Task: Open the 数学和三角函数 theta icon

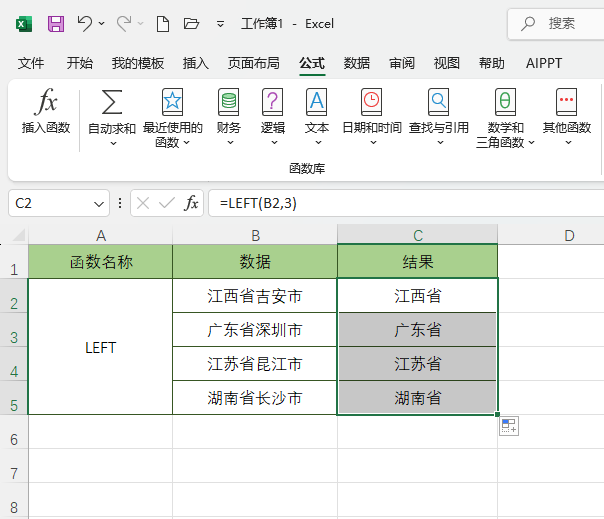Action: (x=505, y=102)
